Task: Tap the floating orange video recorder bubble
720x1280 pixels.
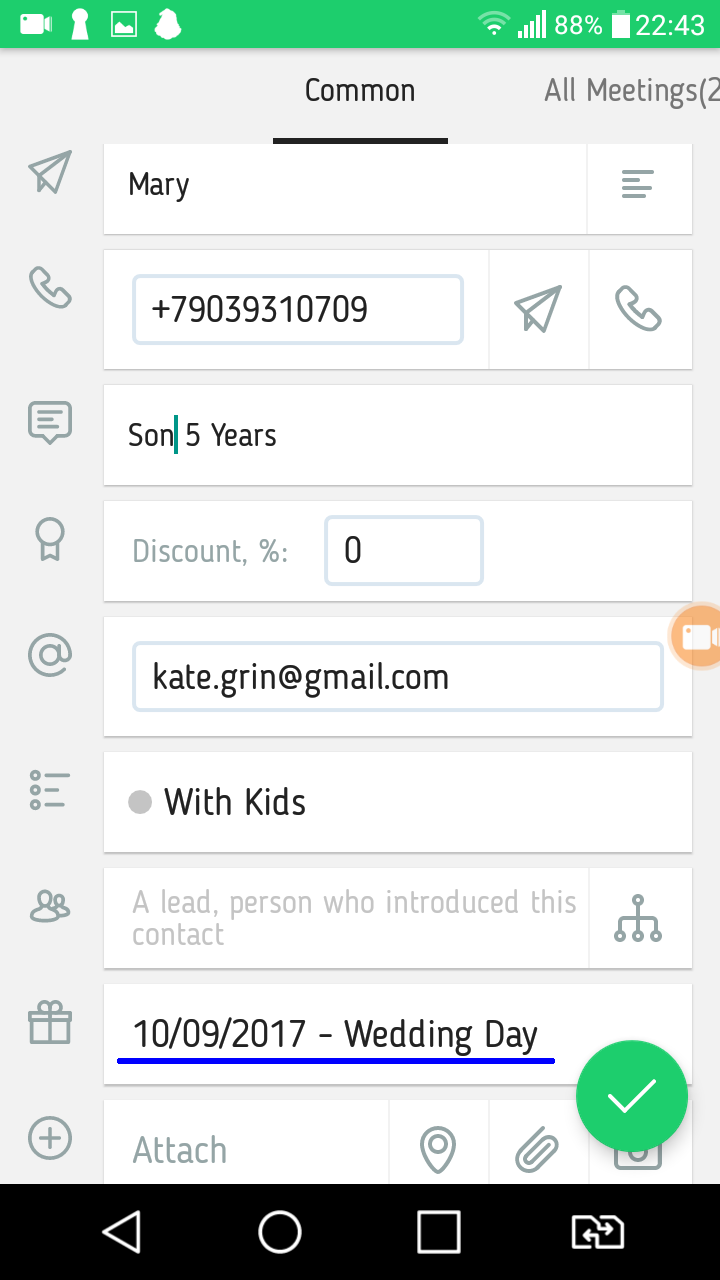Action: [x=697, y=636]
